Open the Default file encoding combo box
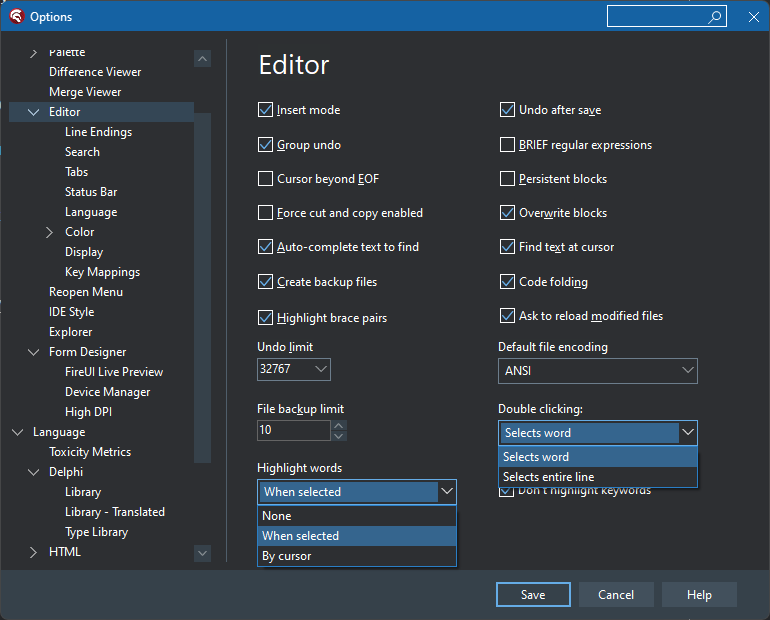Image resolution: width=770 pixels, height=620 pixels. coord(598,371)
